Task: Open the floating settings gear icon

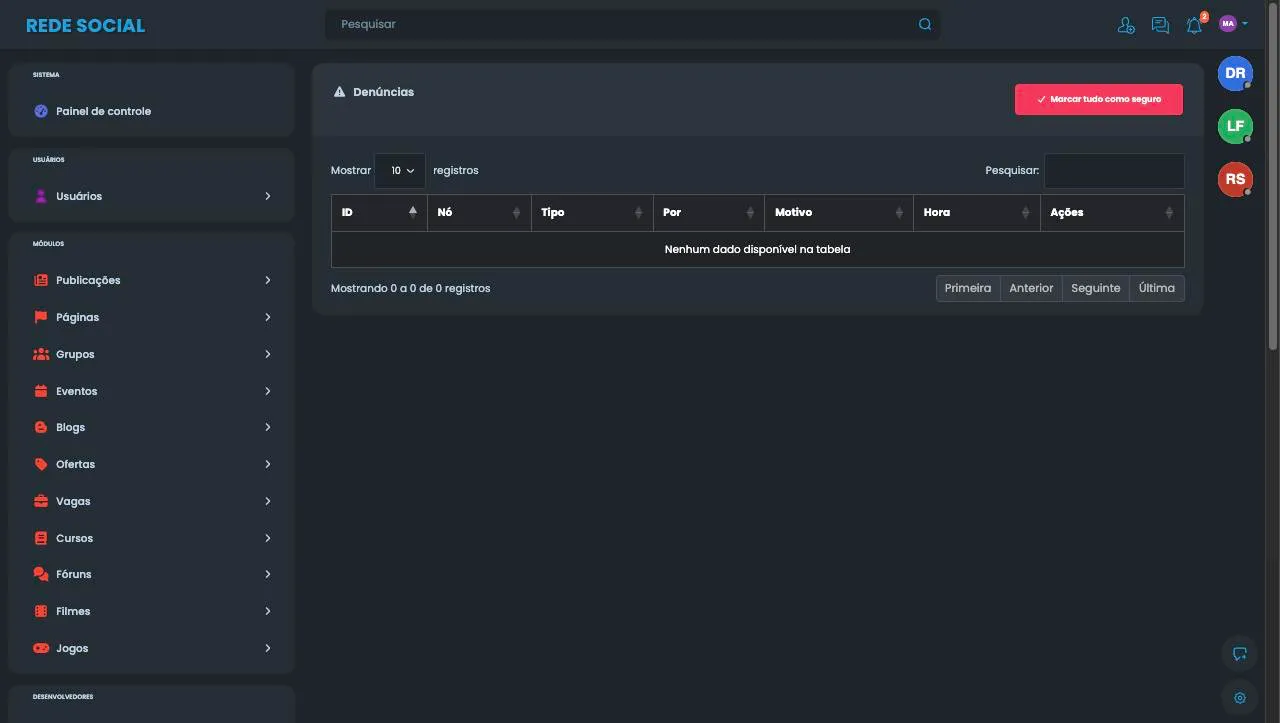Action: (1240, 698)
